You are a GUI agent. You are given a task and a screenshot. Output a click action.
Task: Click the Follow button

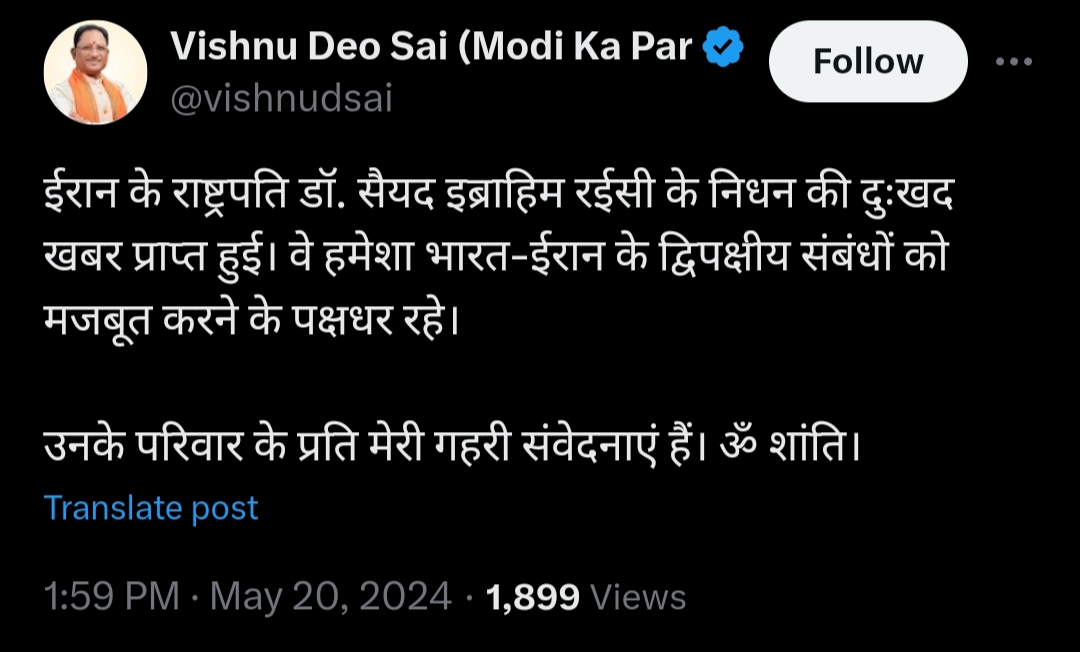[x=868, y=61]
